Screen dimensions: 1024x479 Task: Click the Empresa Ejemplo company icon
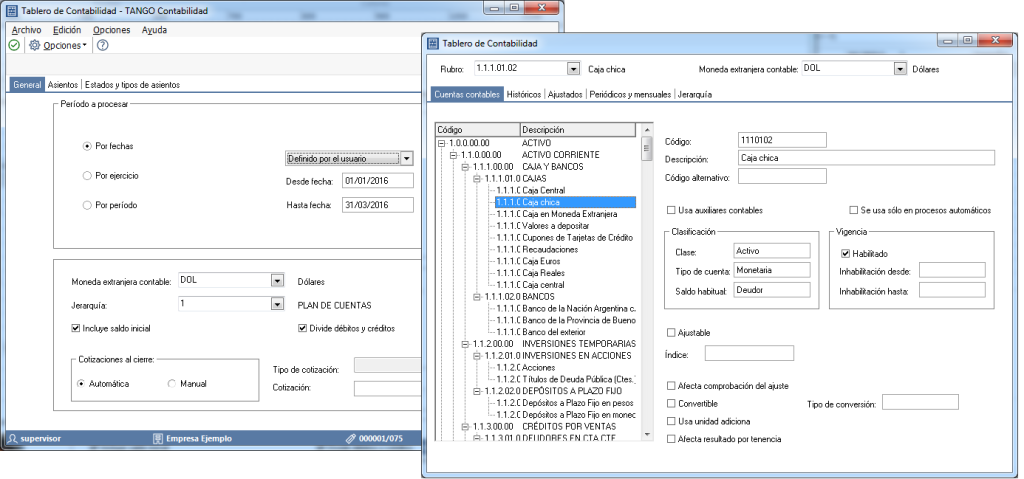tap(158, 438)
